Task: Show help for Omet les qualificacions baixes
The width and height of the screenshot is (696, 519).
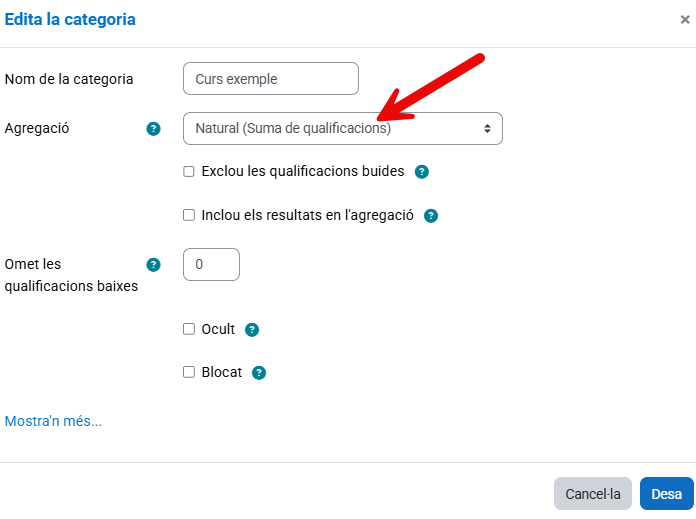Action: (153, 265)
